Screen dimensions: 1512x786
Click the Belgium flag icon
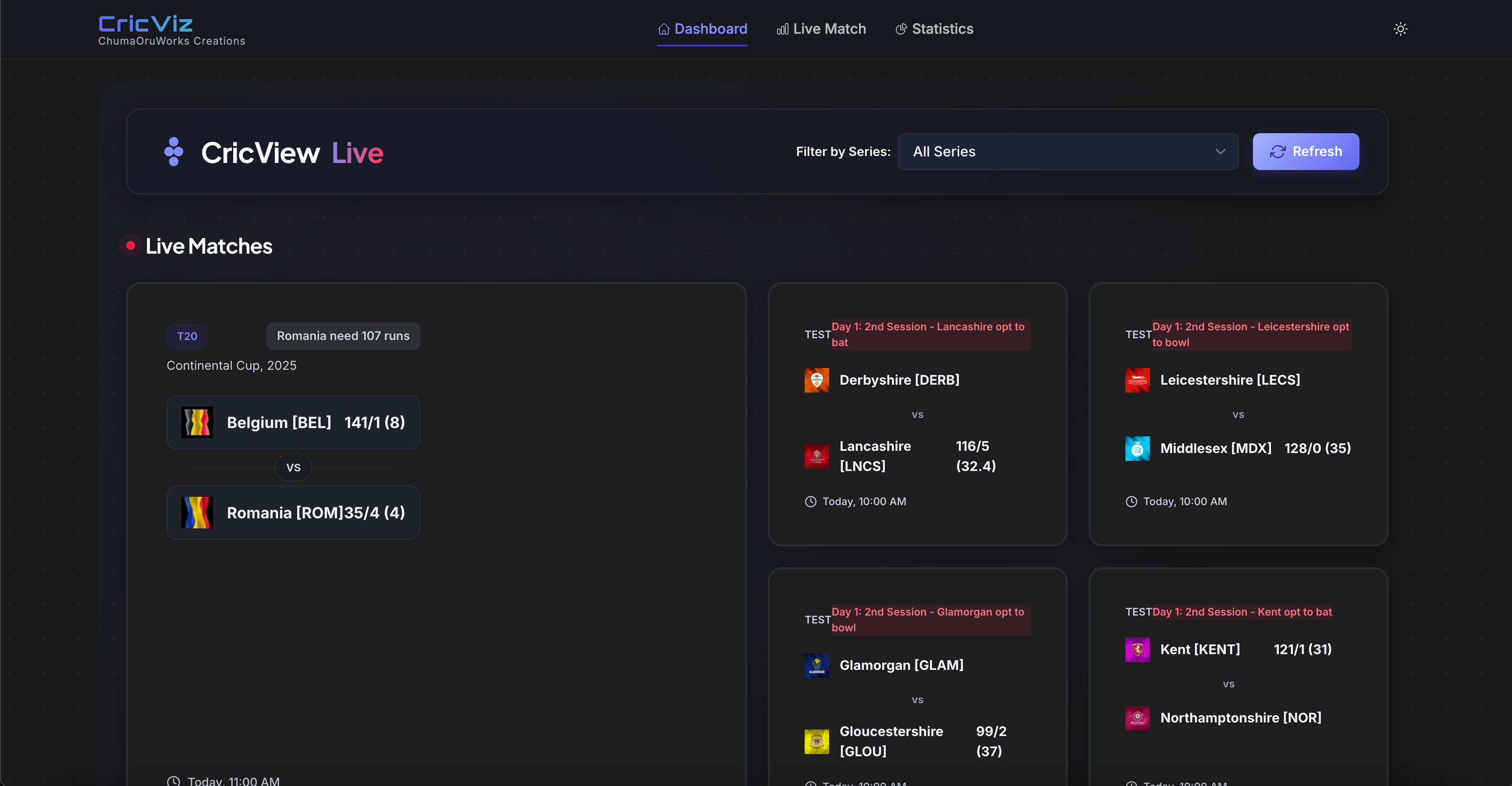[x=197, y=422]
